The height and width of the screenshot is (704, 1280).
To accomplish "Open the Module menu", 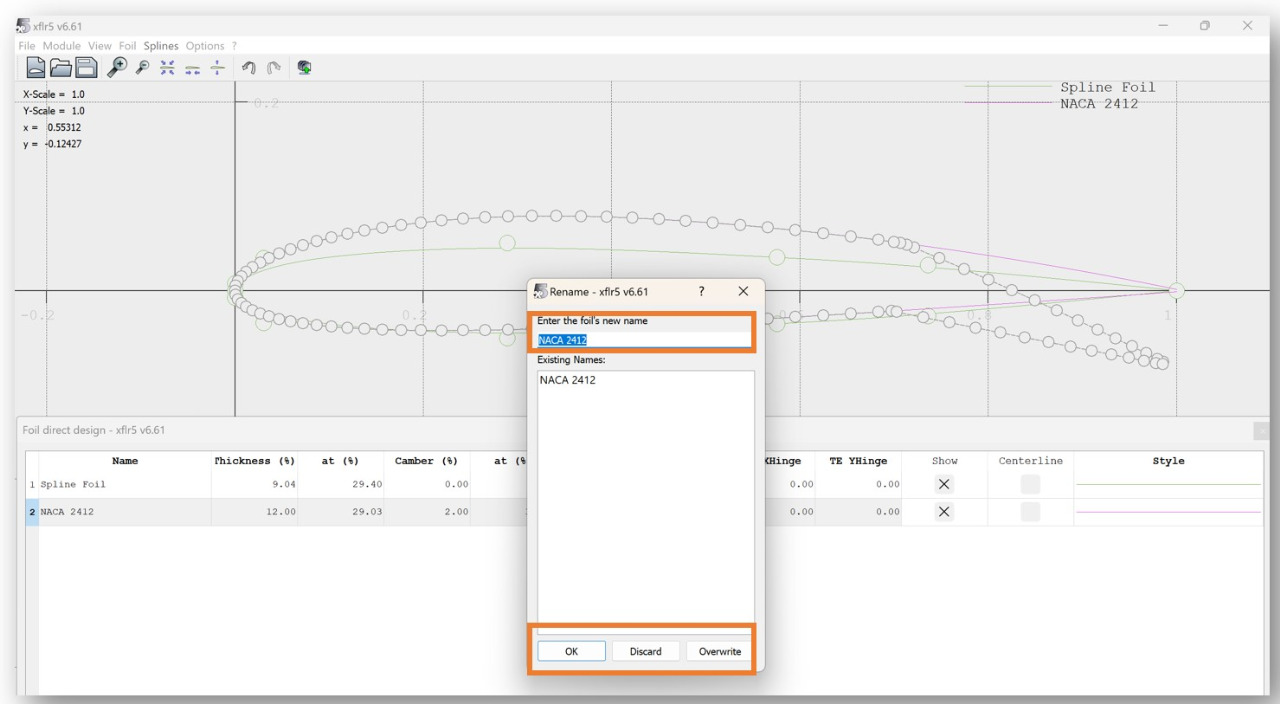I will click(62, 46).
